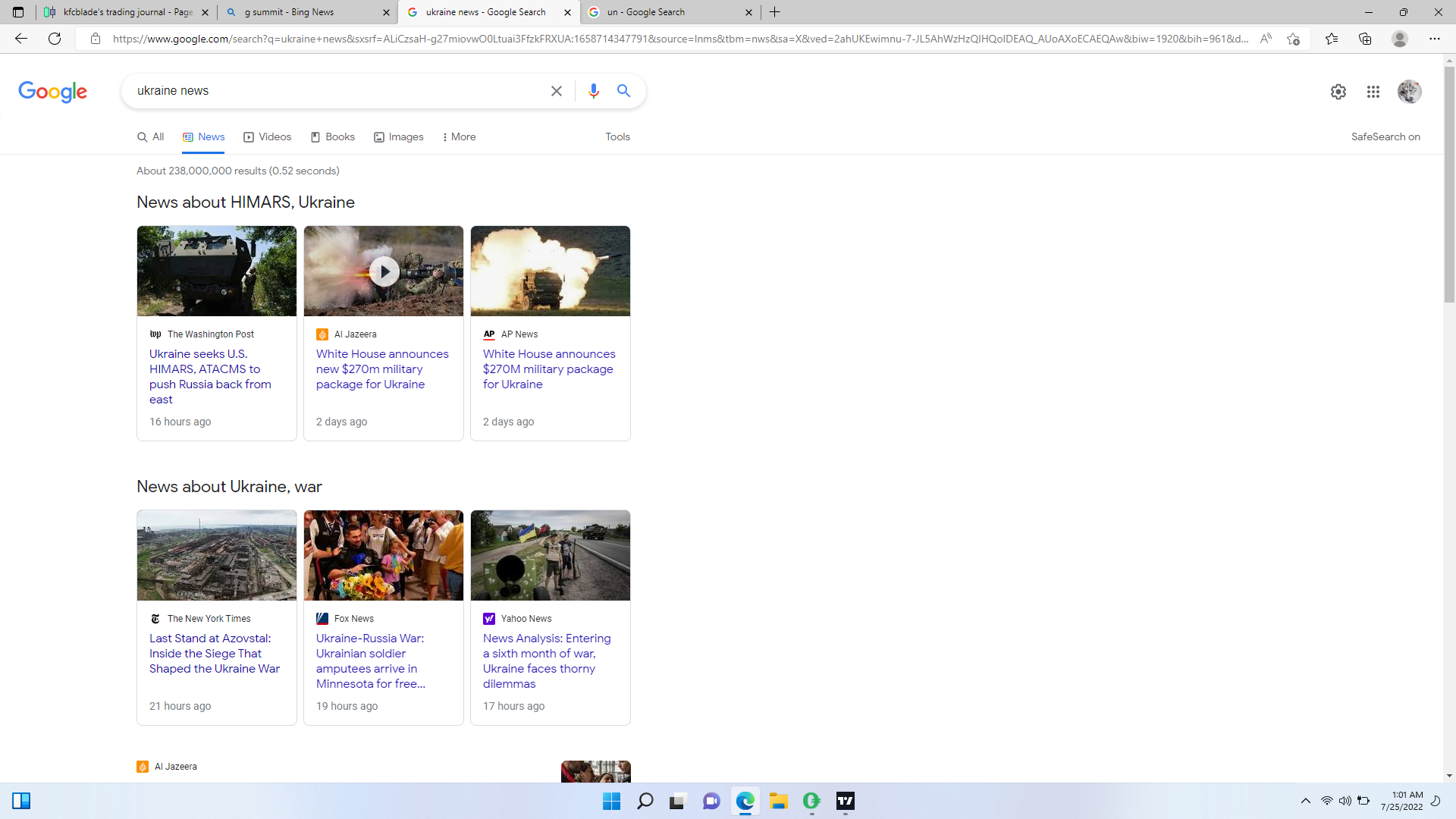1456x819 pixels.
Task: Switch to the Images results tab
Action: pyautogui.click(x=399, y=136)
